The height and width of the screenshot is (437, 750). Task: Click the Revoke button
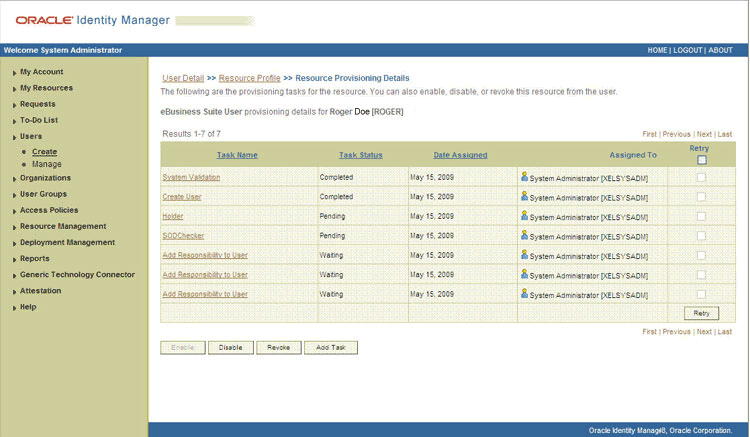[279, 348]
